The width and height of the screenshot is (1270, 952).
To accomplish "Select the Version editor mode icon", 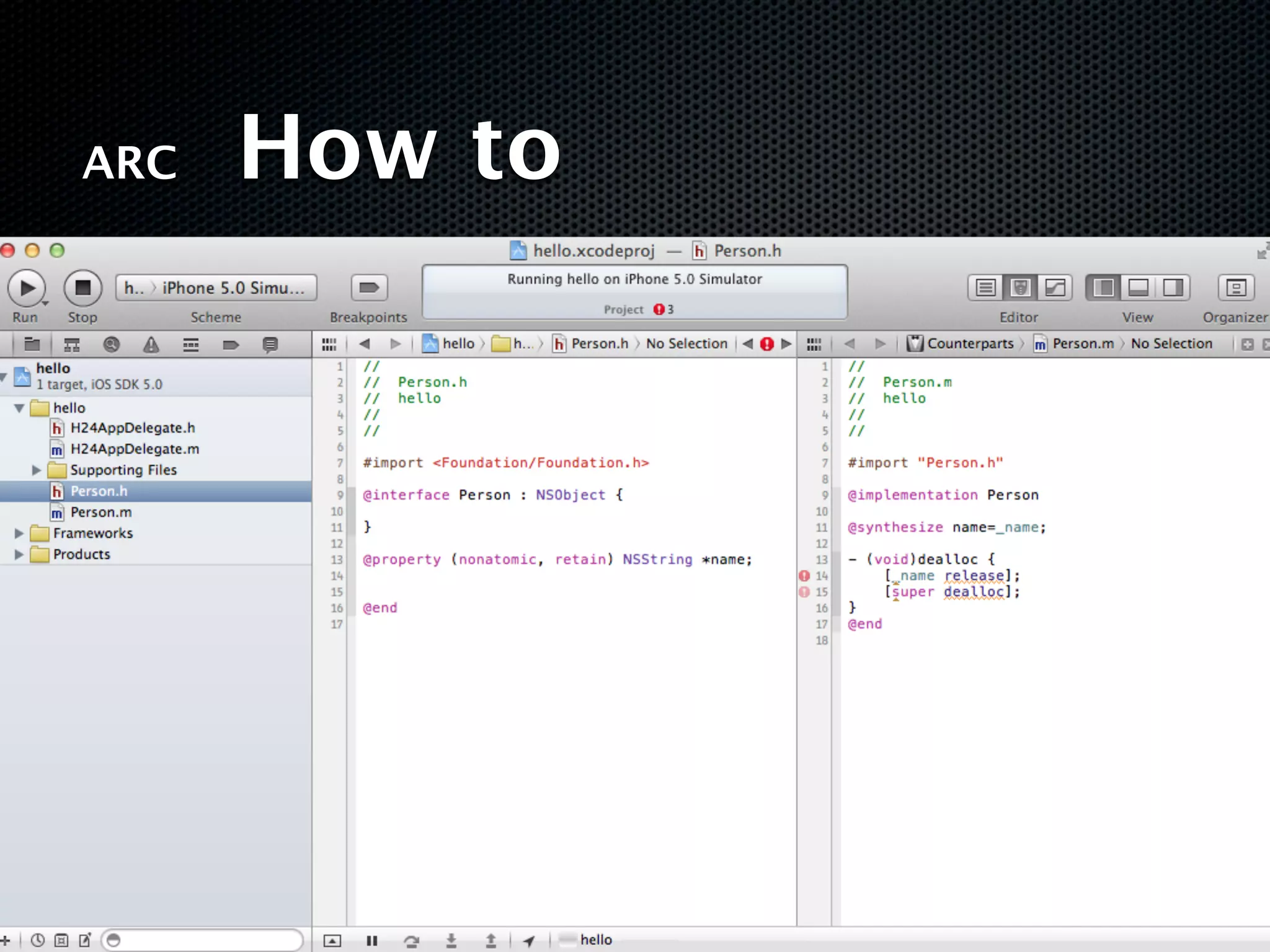I will (x=1055, y=288).
